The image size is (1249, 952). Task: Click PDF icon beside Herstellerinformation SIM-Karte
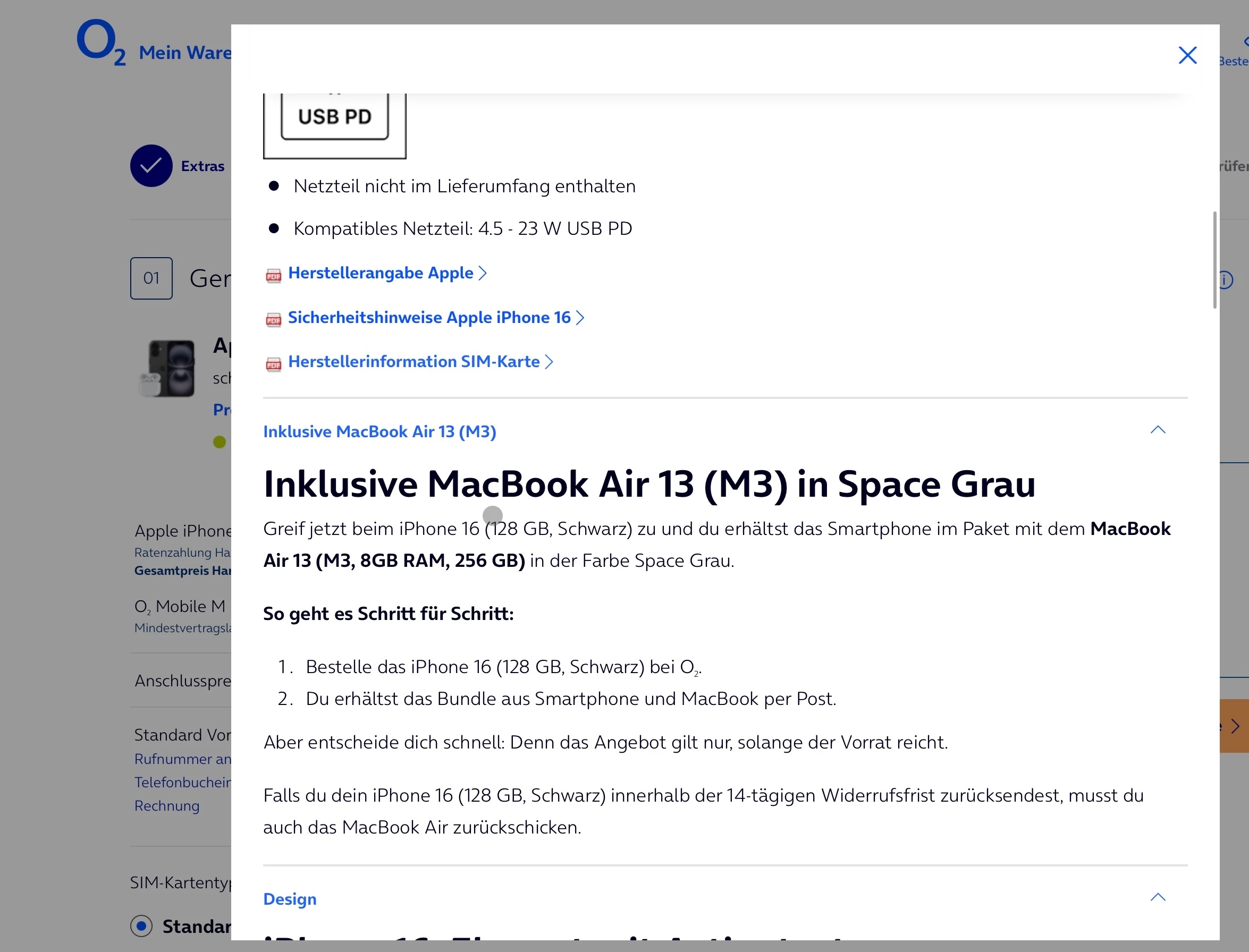274,364
